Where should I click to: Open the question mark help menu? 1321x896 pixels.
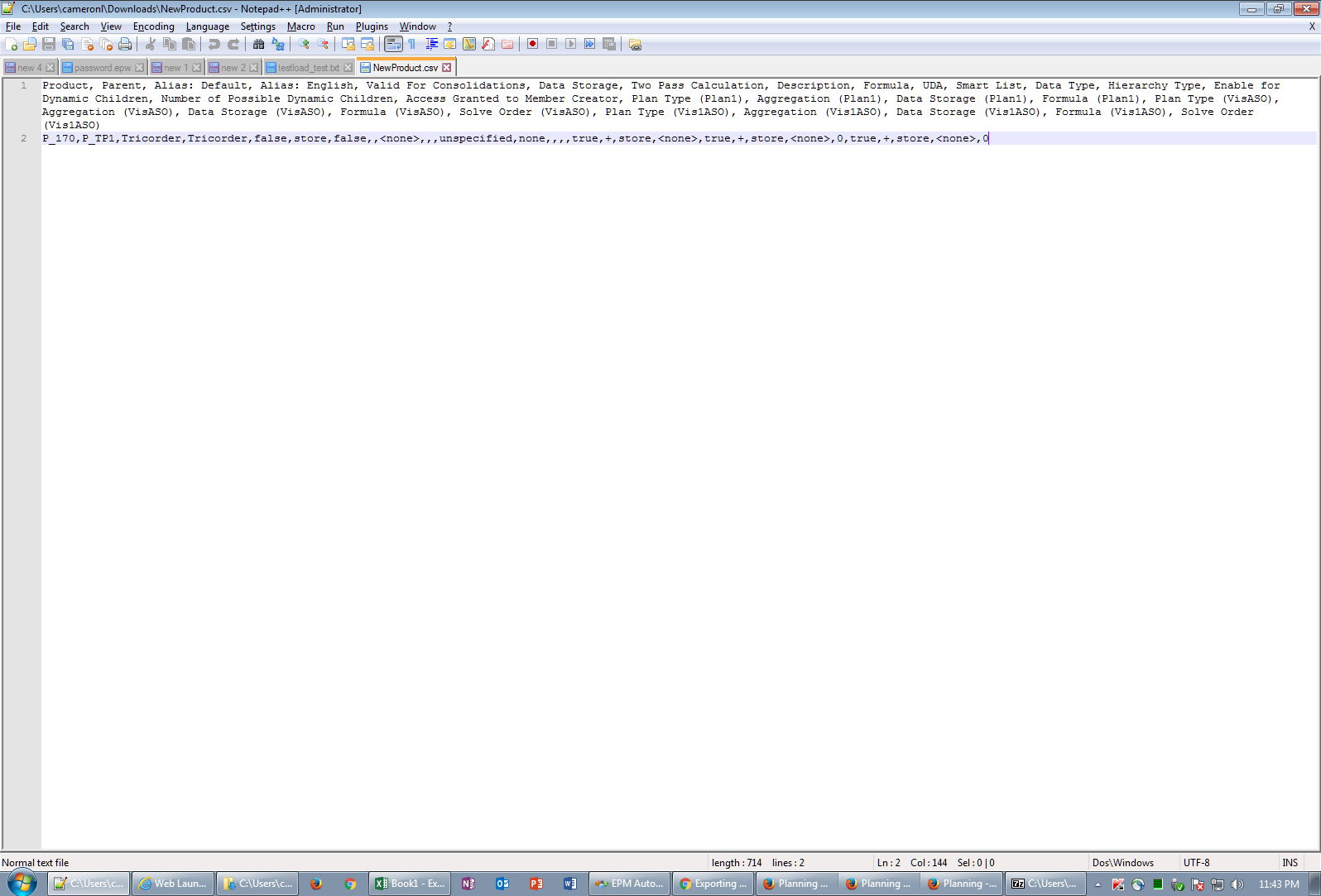click(x=449, y=26)
